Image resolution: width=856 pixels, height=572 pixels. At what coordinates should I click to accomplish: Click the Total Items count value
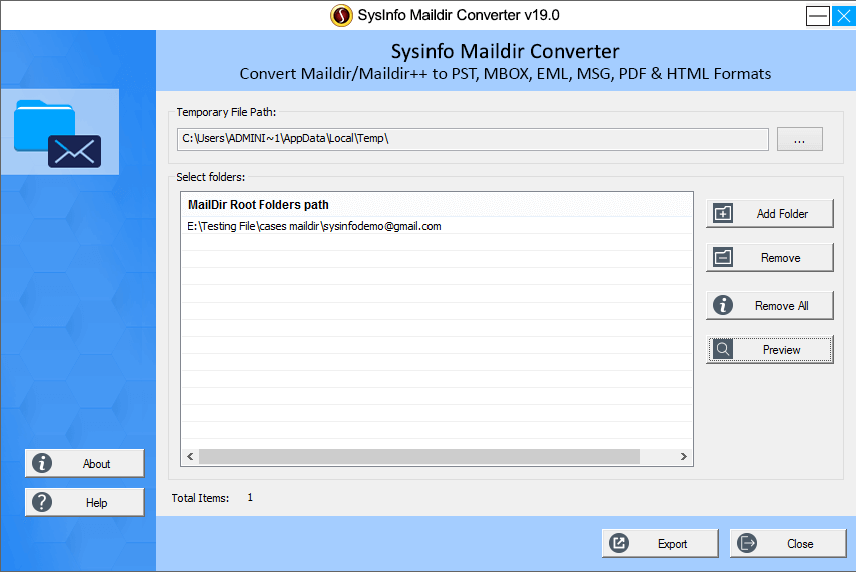tap(250, 497)
